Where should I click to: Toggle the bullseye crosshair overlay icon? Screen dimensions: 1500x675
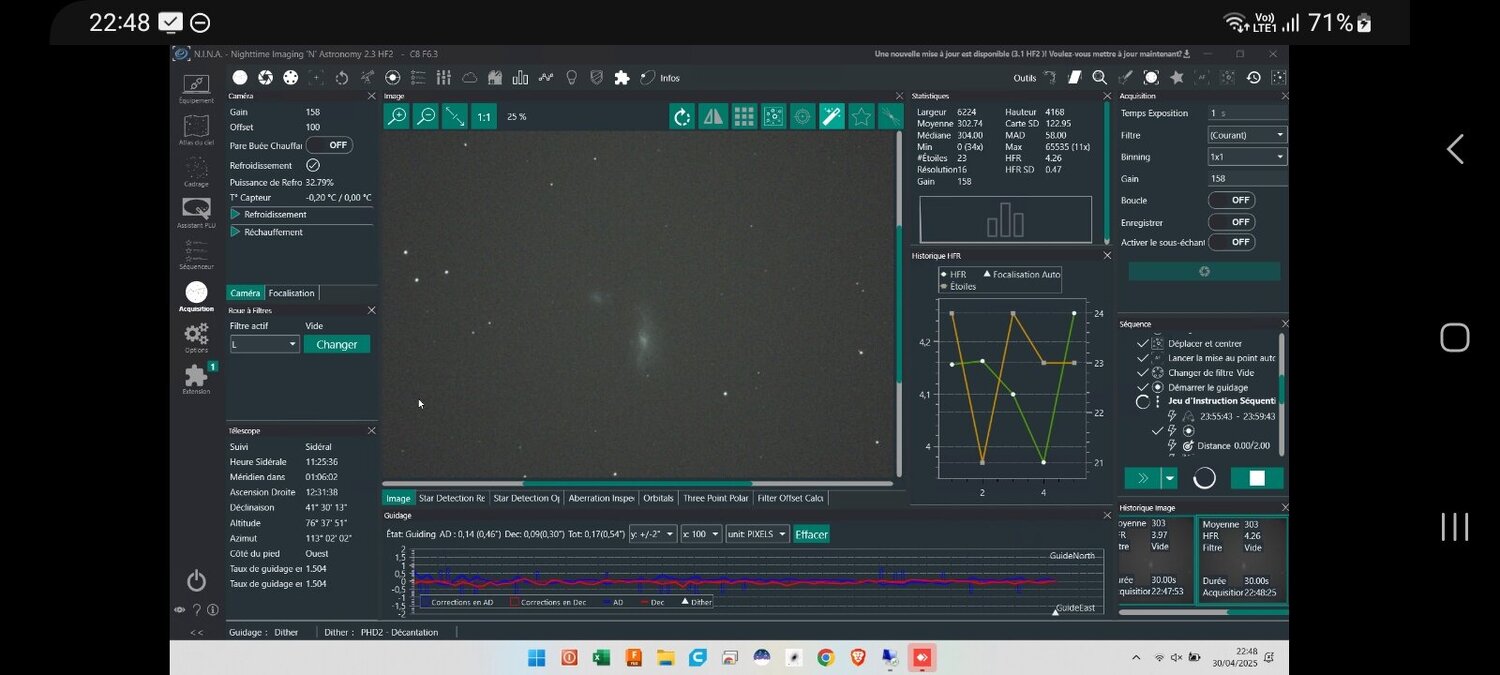[x=802, y=117]
